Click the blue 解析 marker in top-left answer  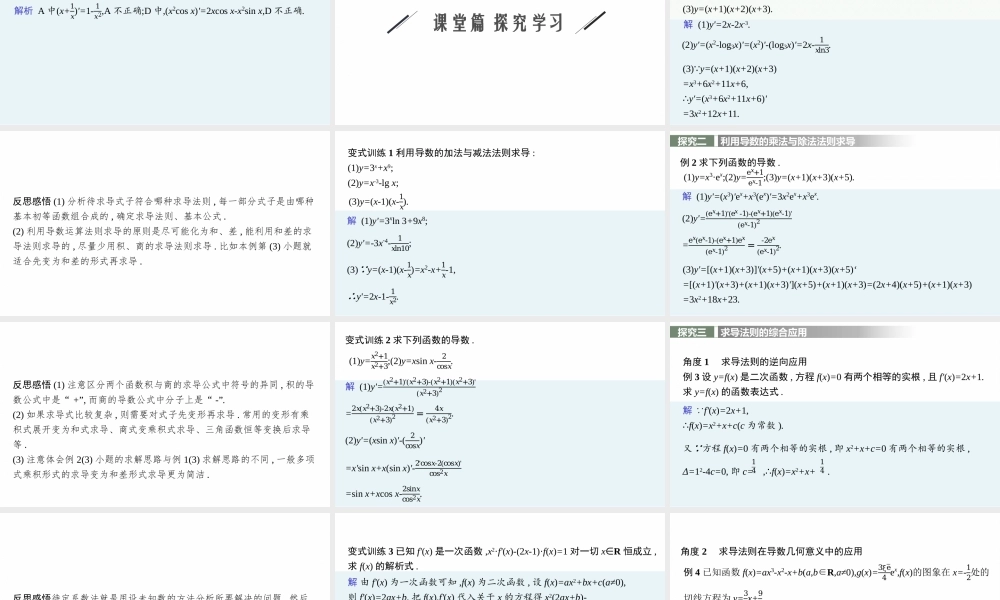20,12
